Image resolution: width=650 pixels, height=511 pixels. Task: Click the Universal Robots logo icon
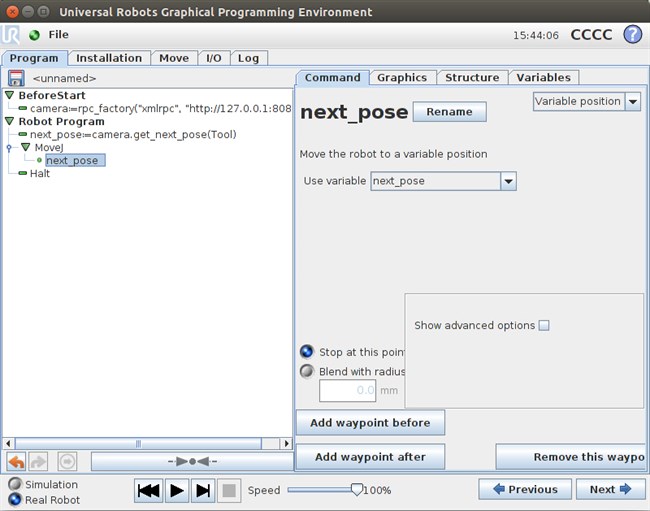pyautogui.click(x=10, y=35)
